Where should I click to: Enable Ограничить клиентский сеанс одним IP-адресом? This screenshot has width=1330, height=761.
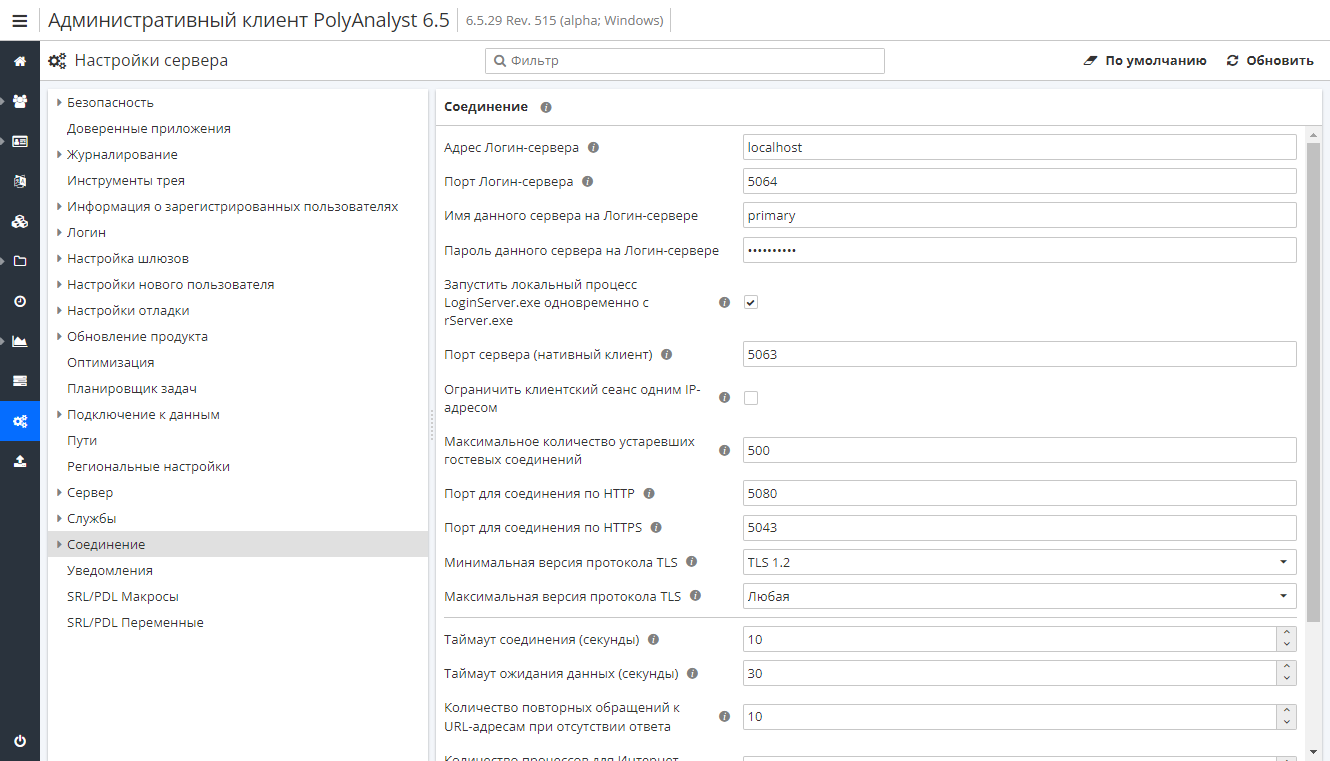pos(751,398)
